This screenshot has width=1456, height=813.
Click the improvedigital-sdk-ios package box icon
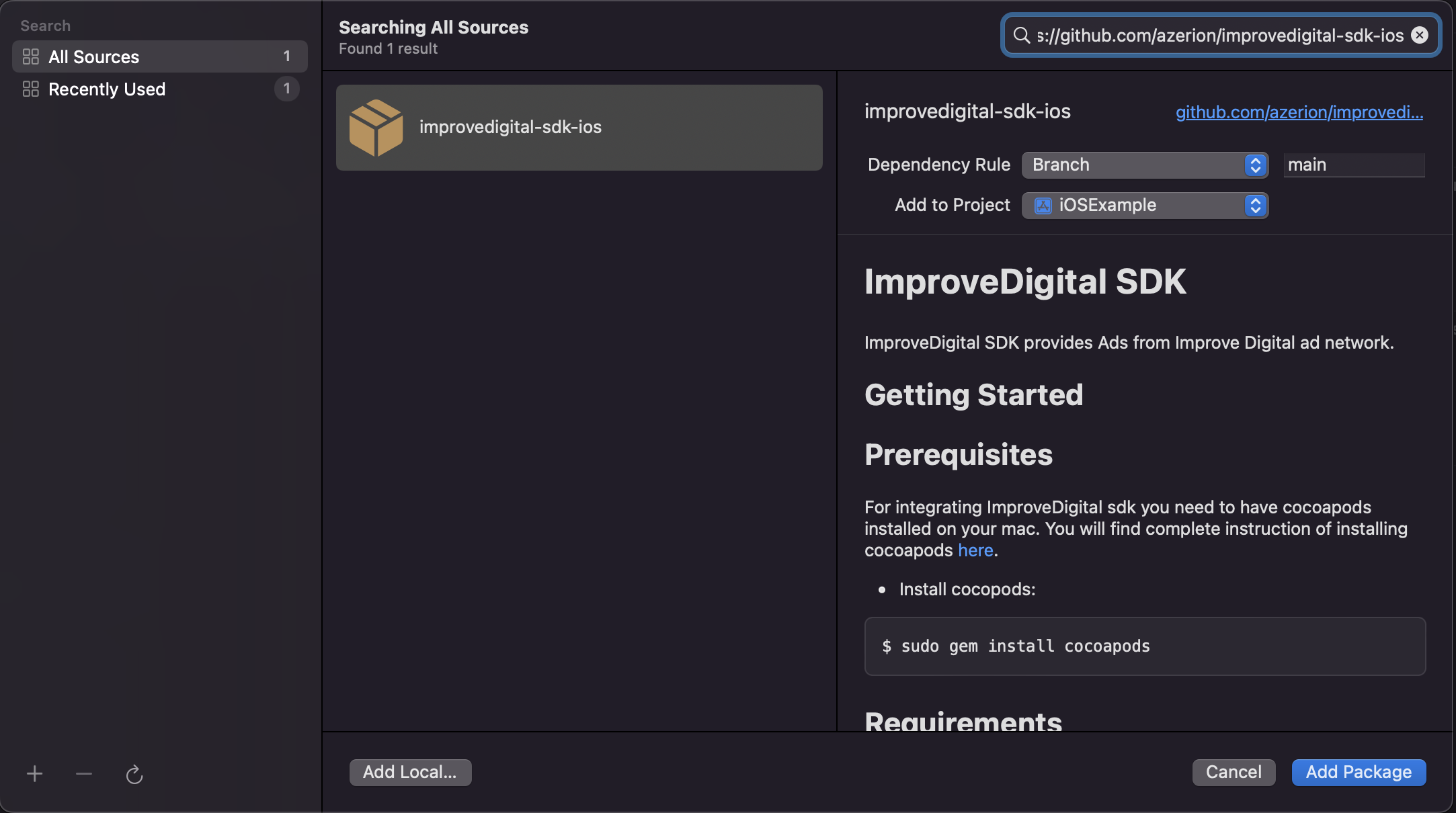376,128
